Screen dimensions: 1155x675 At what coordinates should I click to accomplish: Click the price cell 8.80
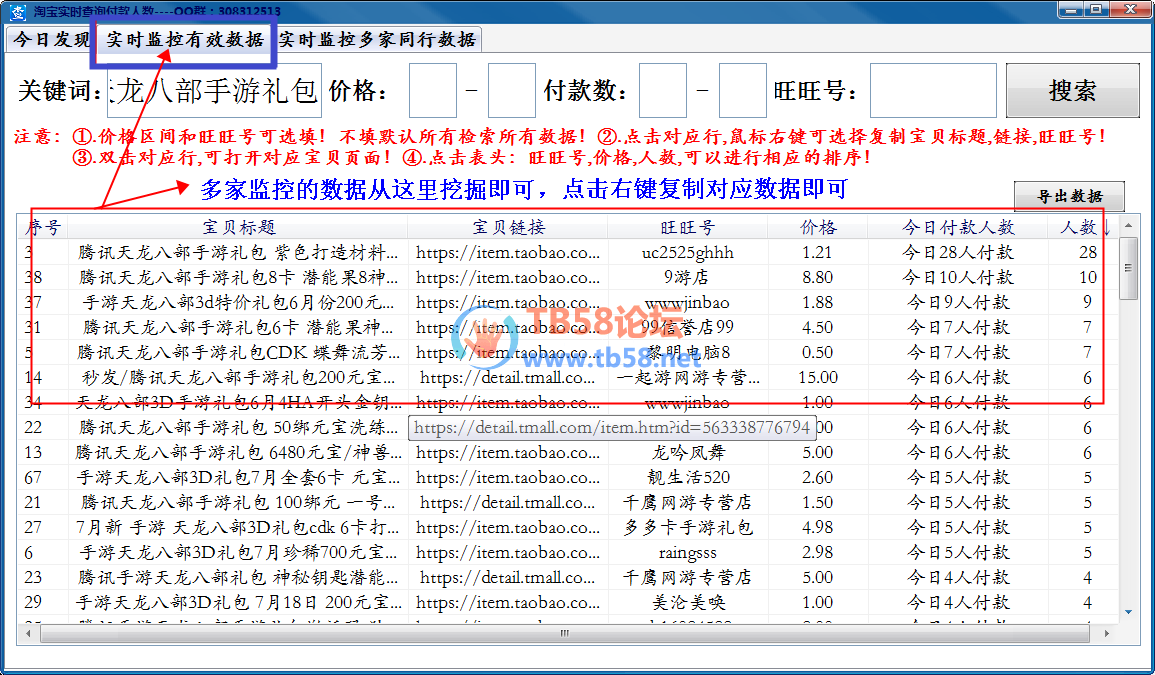point(818,277)
